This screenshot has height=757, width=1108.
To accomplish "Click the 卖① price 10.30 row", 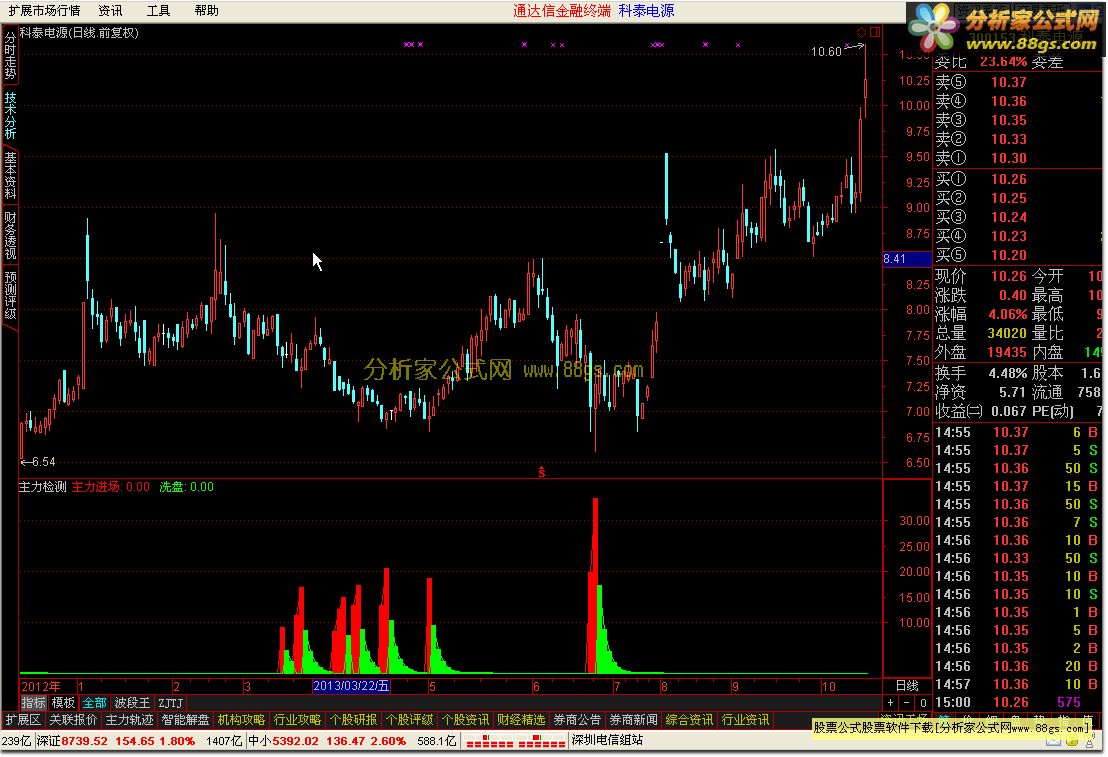I will point(1018,158).
